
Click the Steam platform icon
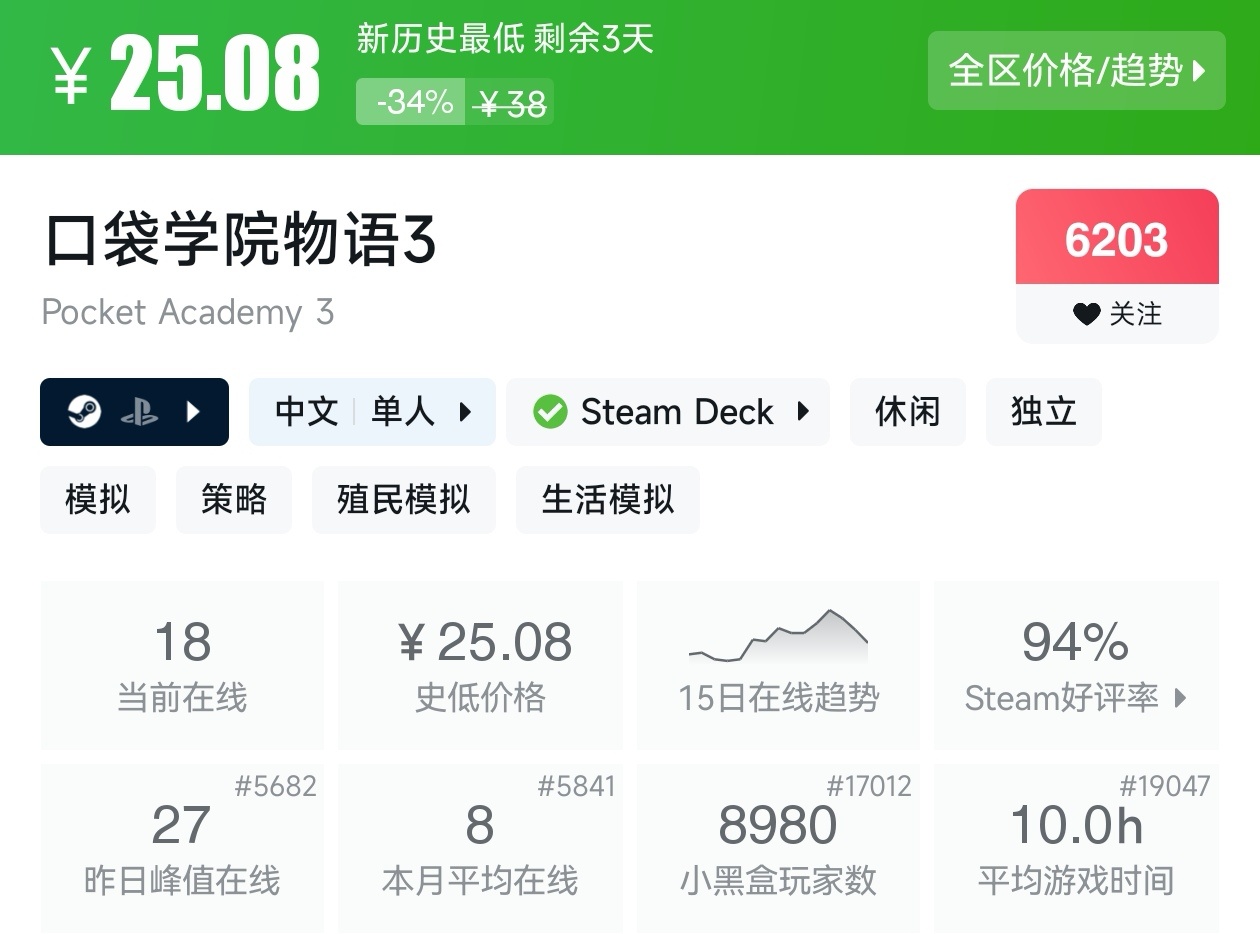[x=84, y=412]
